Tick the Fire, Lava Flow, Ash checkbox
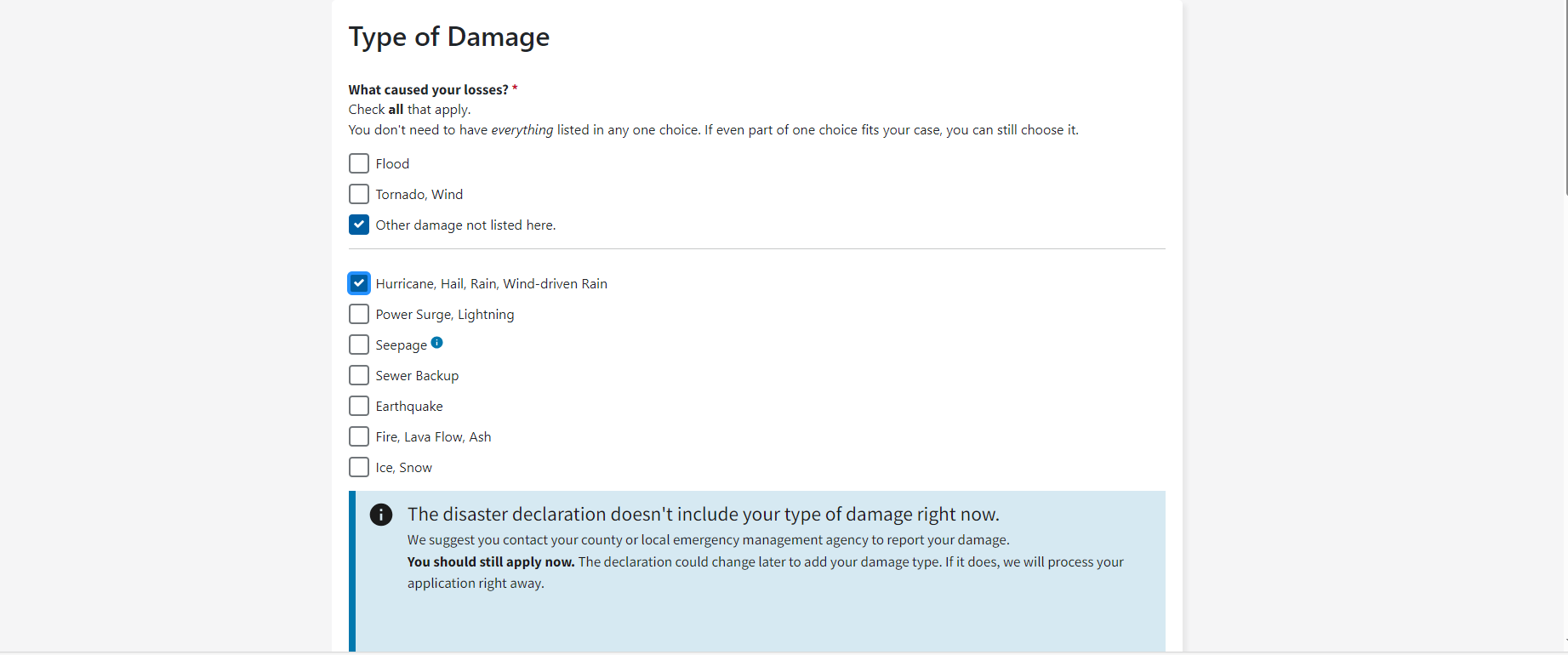The image size is (1568, 655). pyautogui.click(x=359, y=436)
